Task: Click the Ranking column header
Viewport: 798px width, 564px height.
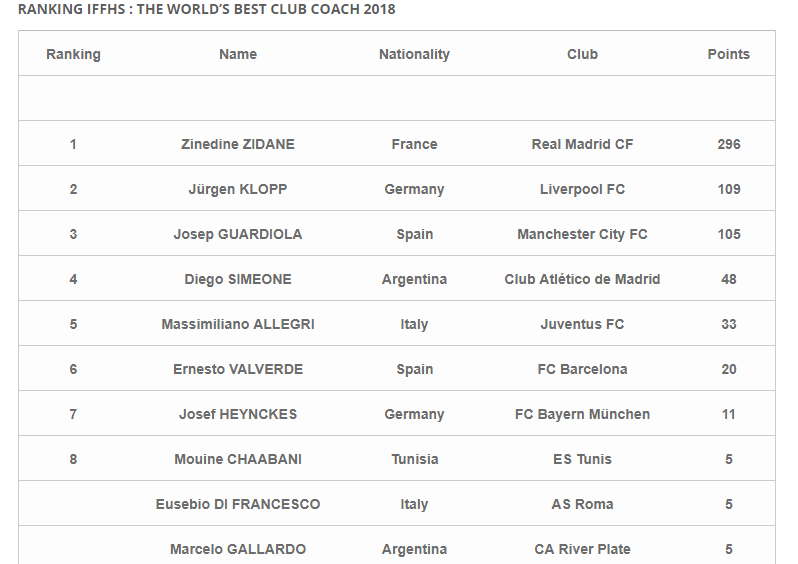Action: (73, 54)
